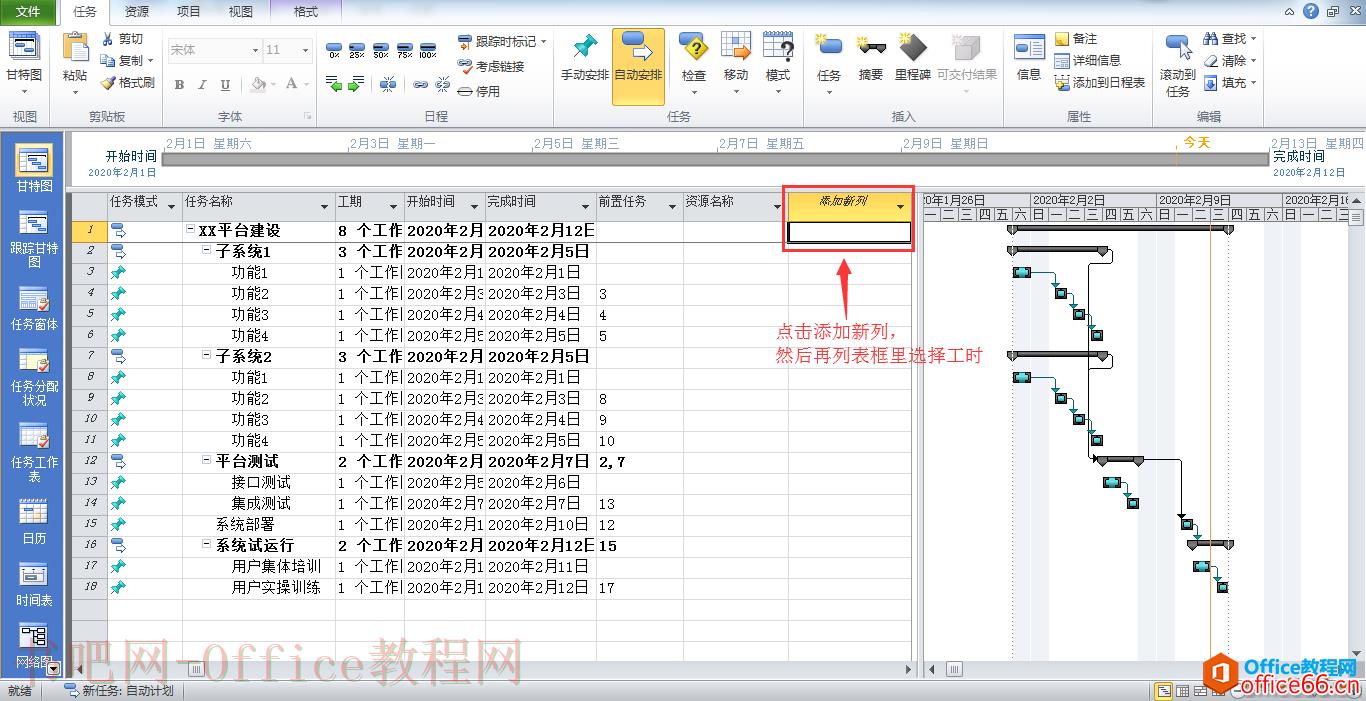Switch to the 视图 ribbon tab
The height and width of the screenshot is (701, 1366).
point(240,11)
